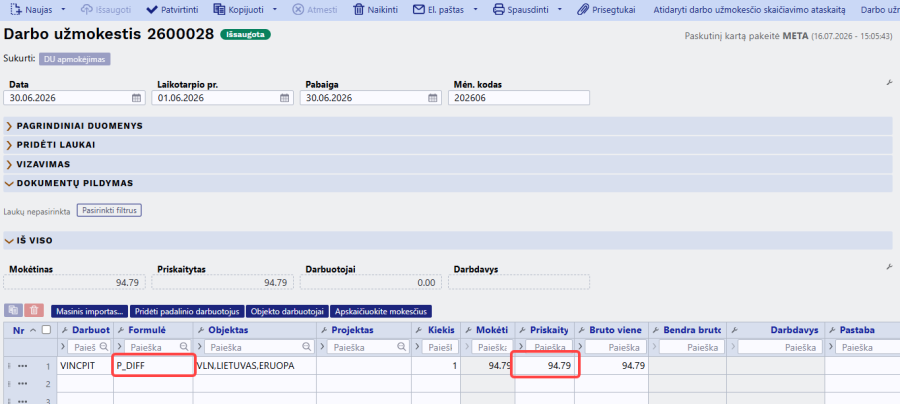Click the Mokėtinas total field 94.79

[75, 282]
